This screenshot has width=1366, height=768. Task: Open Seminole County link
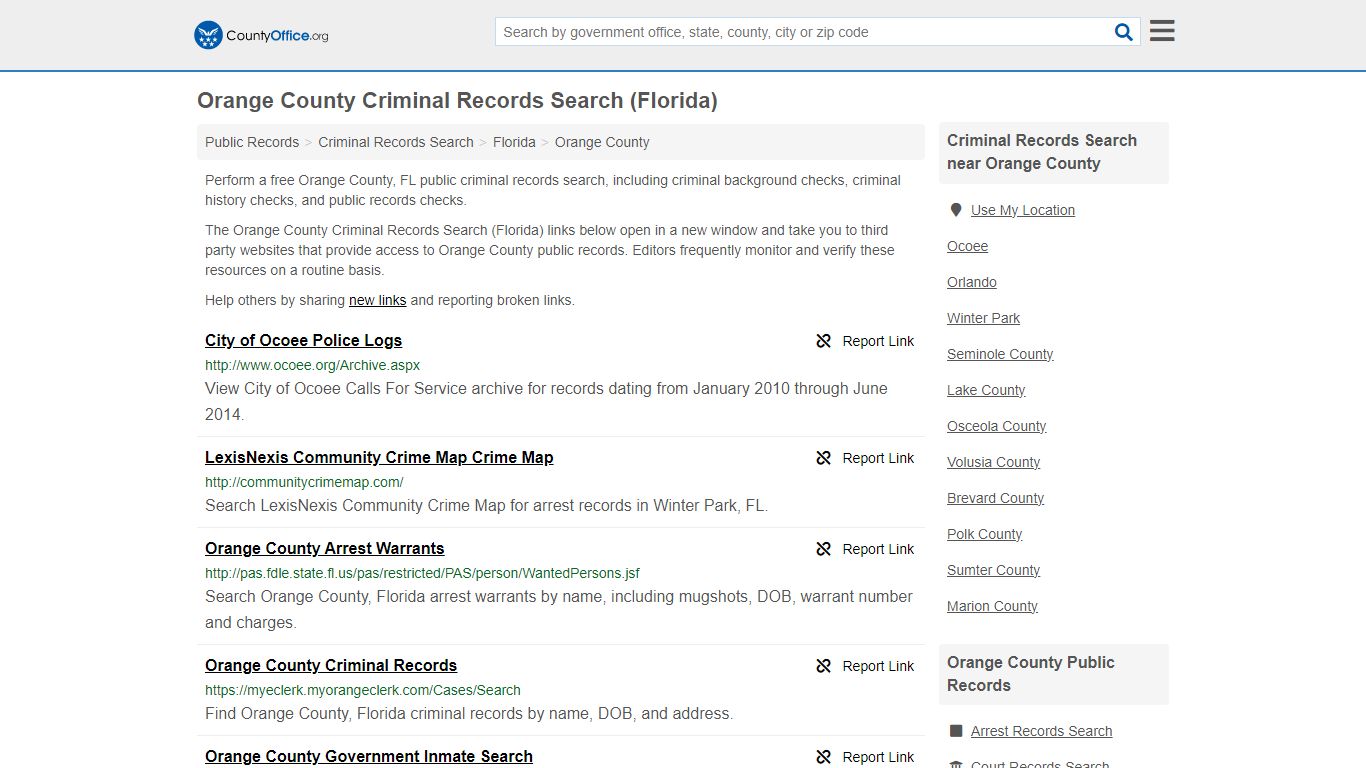[x=1000, y=354]
